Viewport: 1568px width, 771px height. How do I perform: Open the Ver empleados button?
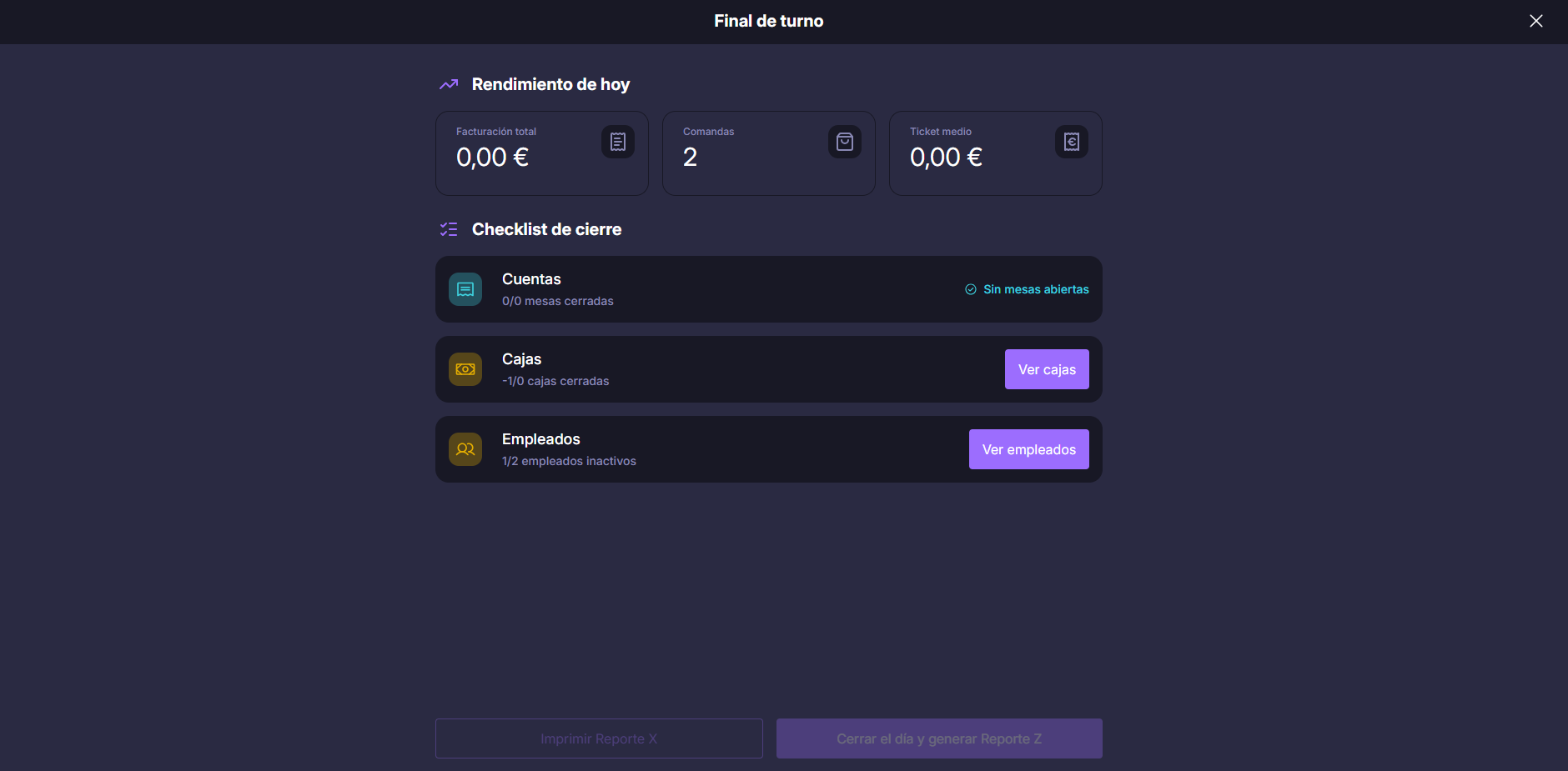point(1028,449)
